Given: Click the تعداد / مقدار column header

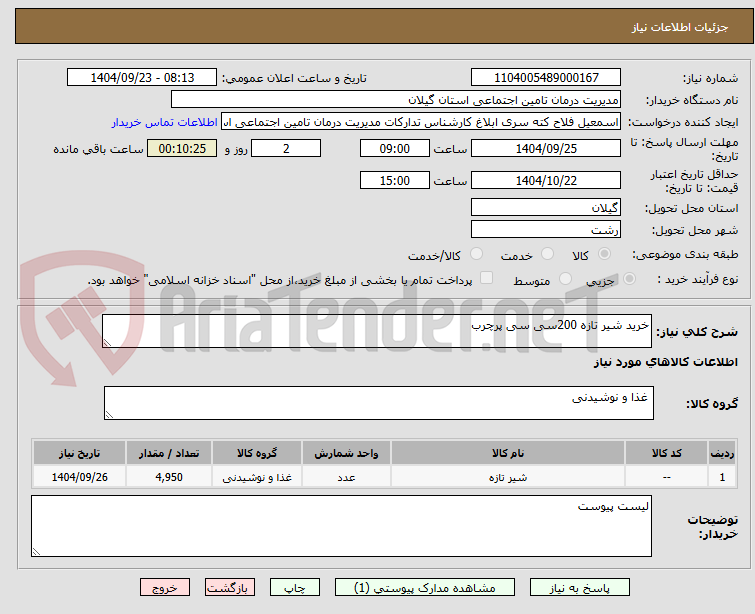Looking at the screenshot, I should click(x=169, y=453).
